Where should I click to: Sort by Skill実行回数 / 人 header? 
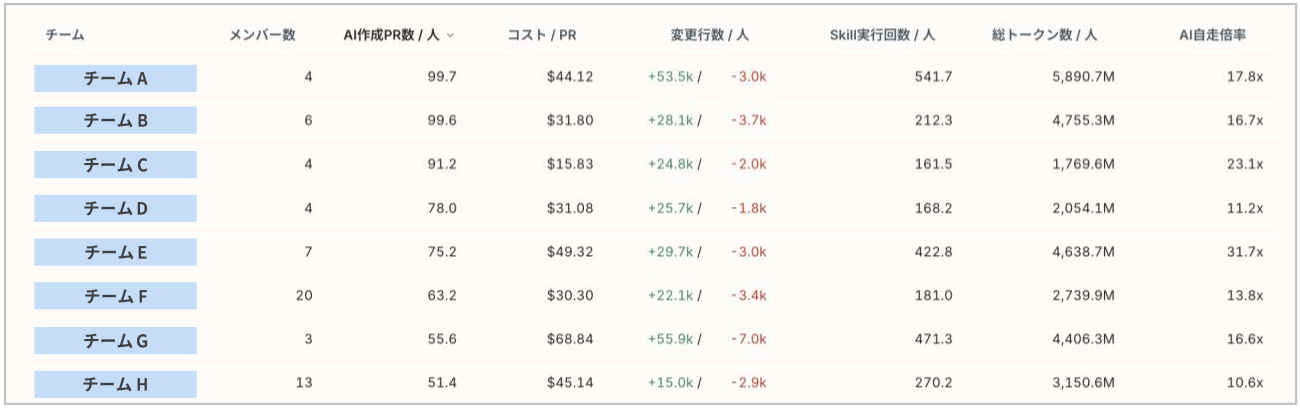882,35
